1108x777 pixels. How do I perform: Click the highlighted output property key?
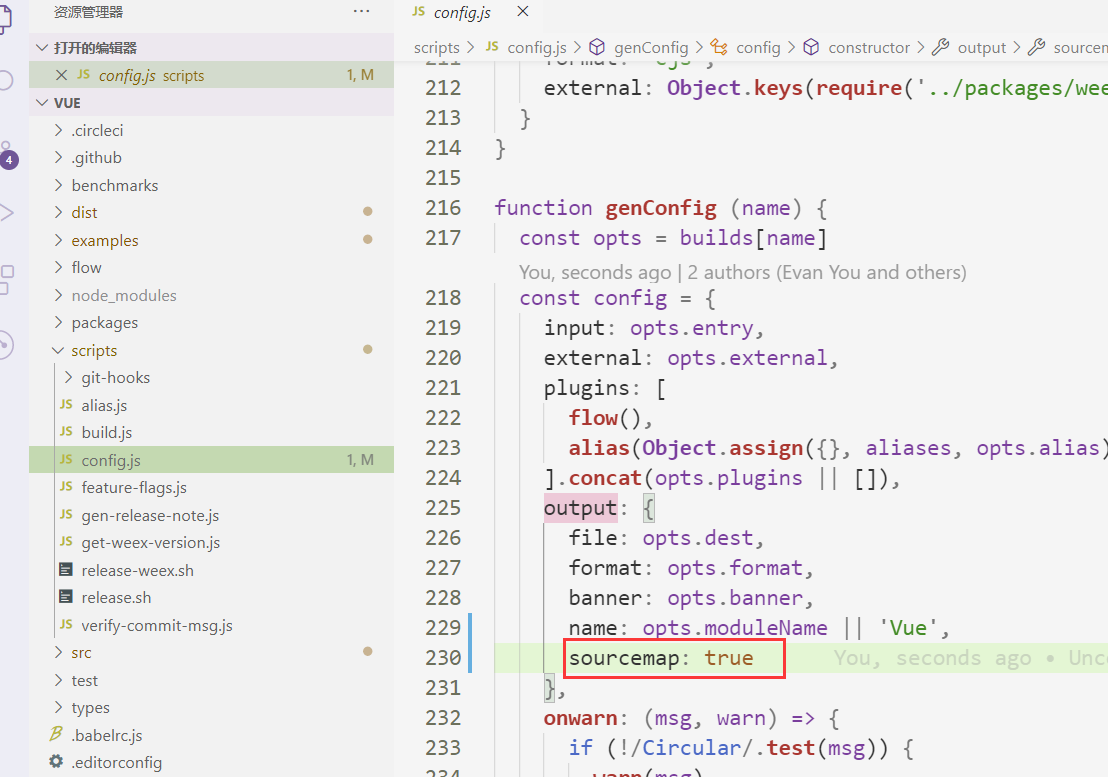coord(580,508)
